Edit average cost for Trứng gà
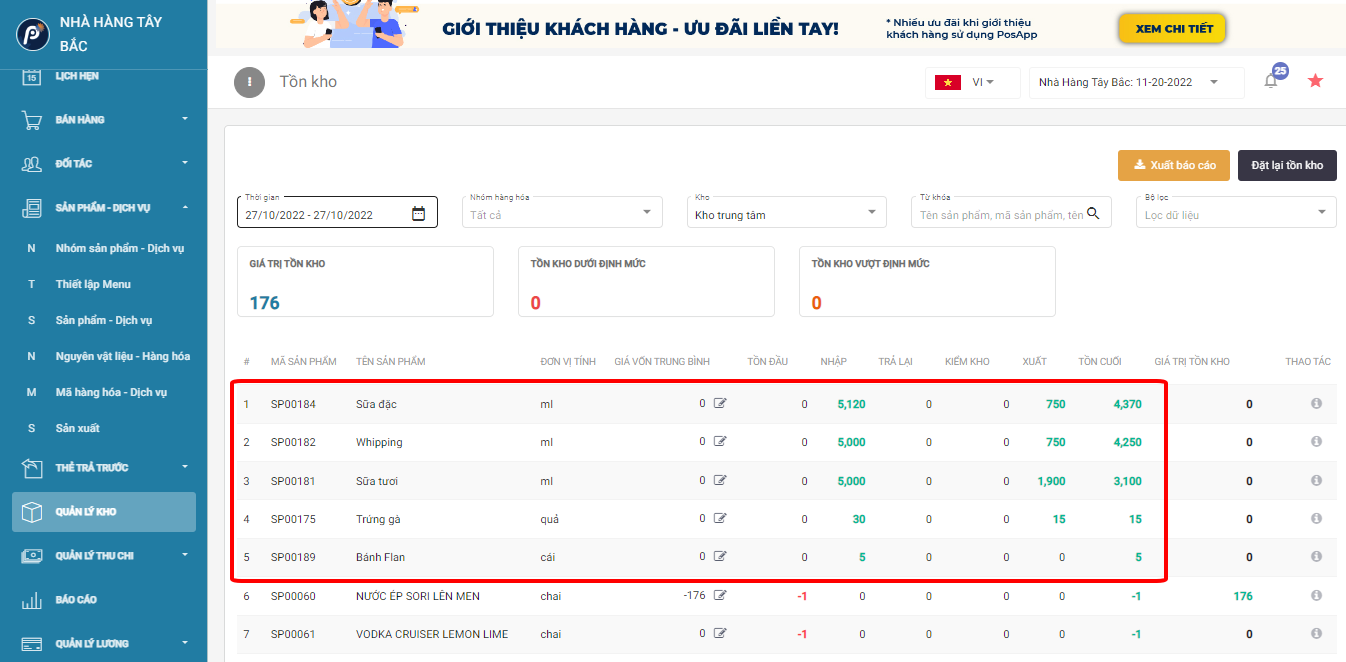Viewport: 1346px width, 662px height. click(x=720, y=519)
